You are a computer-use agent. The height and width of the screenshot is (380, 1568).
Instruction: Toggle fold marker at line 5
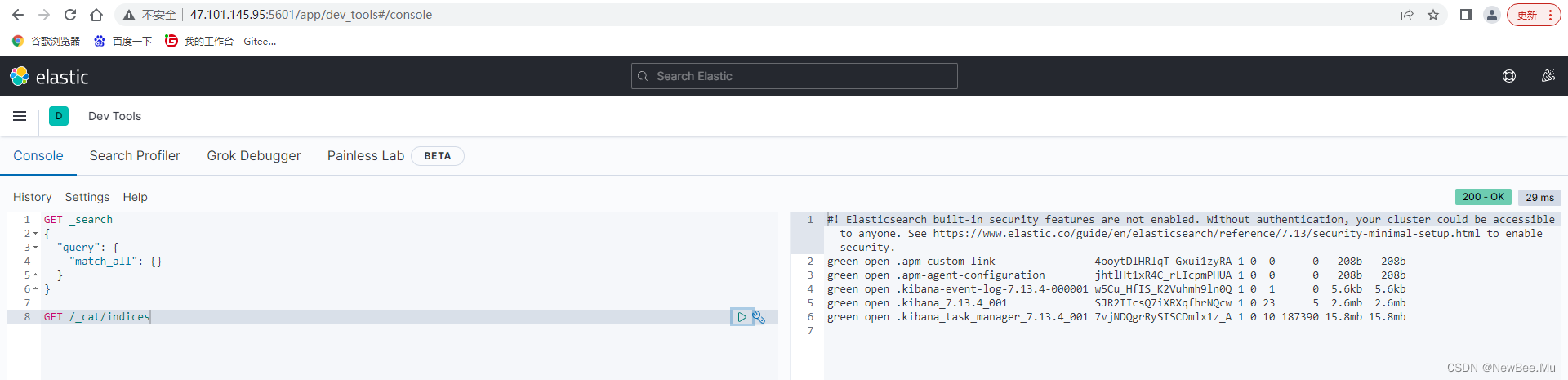(x=35, y=275)
